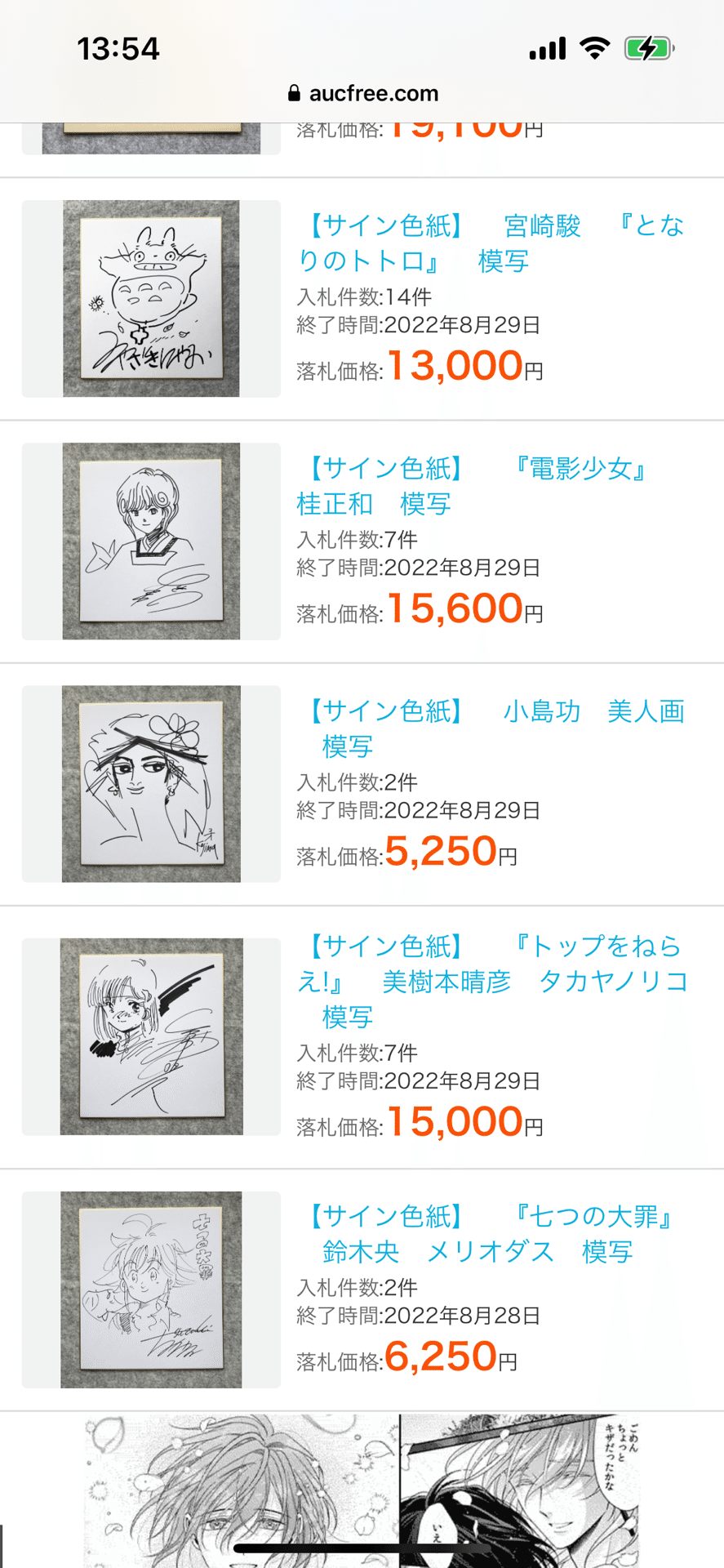Tap the battery charging icon
Viewport: 724px width, 1568px height.
(x=649, y=48)
